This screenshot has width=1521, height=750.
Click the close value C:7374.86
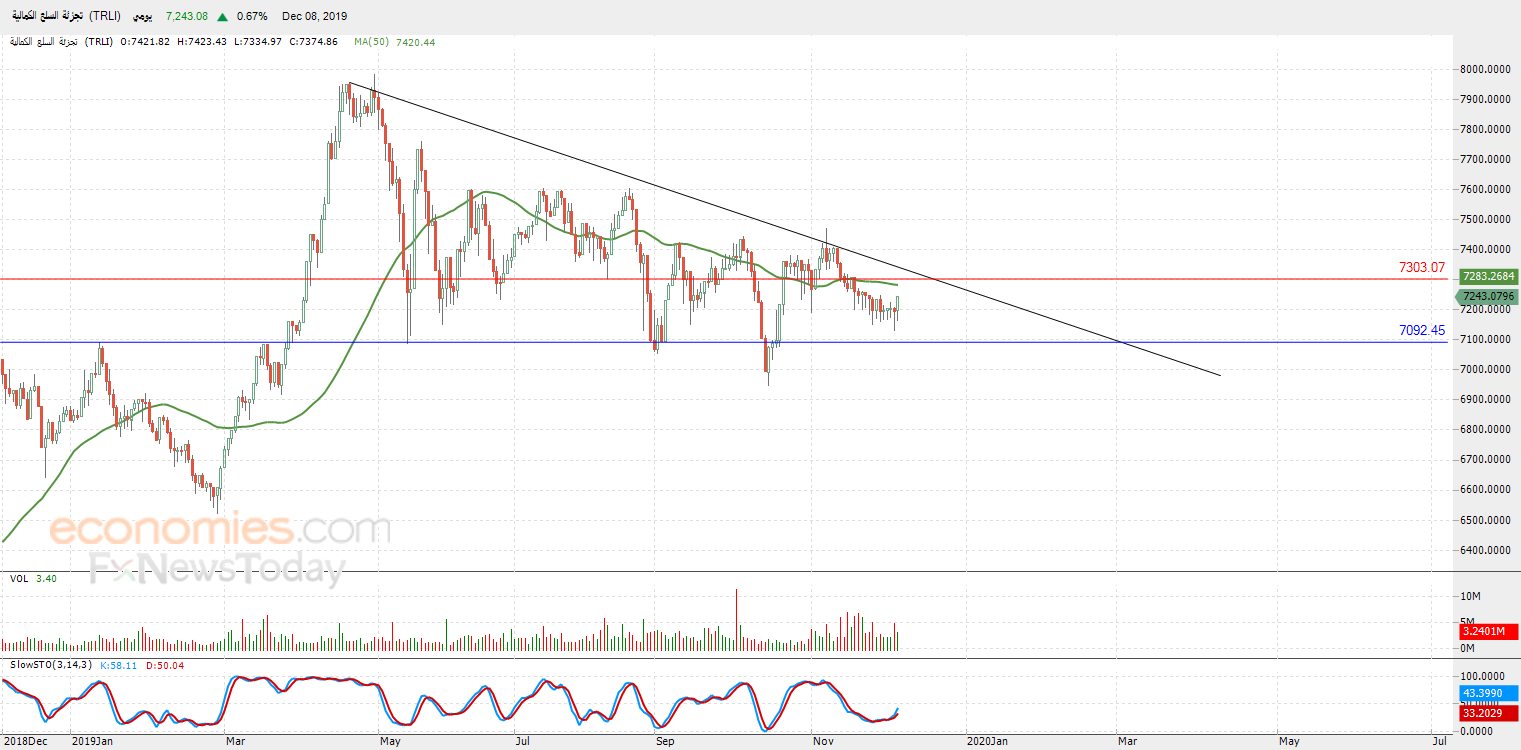[x=311, y=42]
